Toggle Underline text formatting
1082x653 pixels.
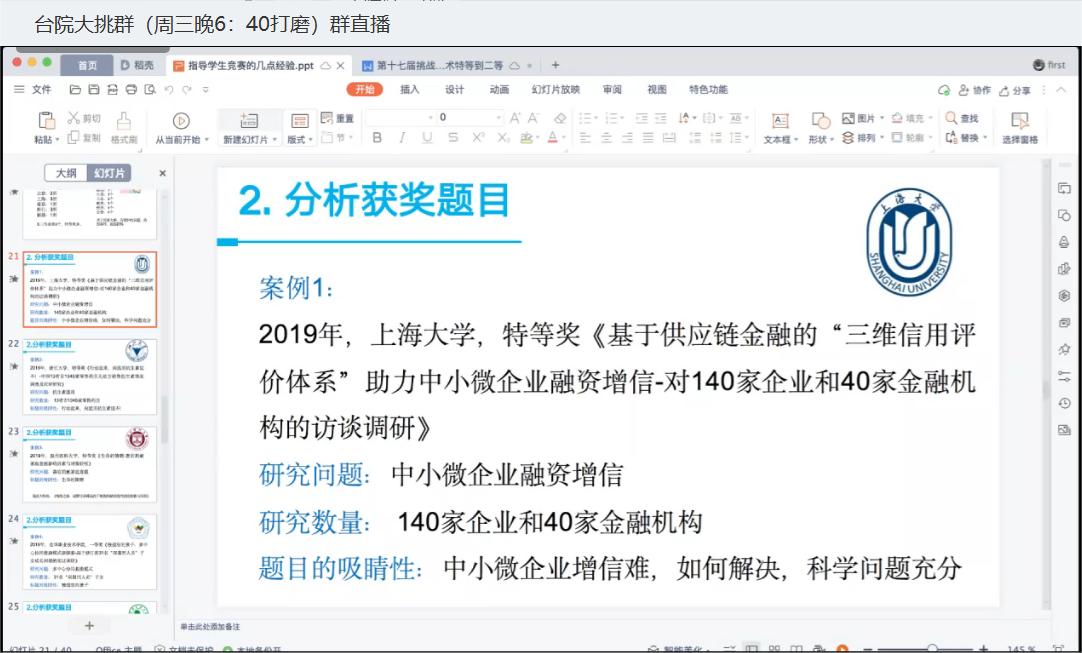click(427, 138)
